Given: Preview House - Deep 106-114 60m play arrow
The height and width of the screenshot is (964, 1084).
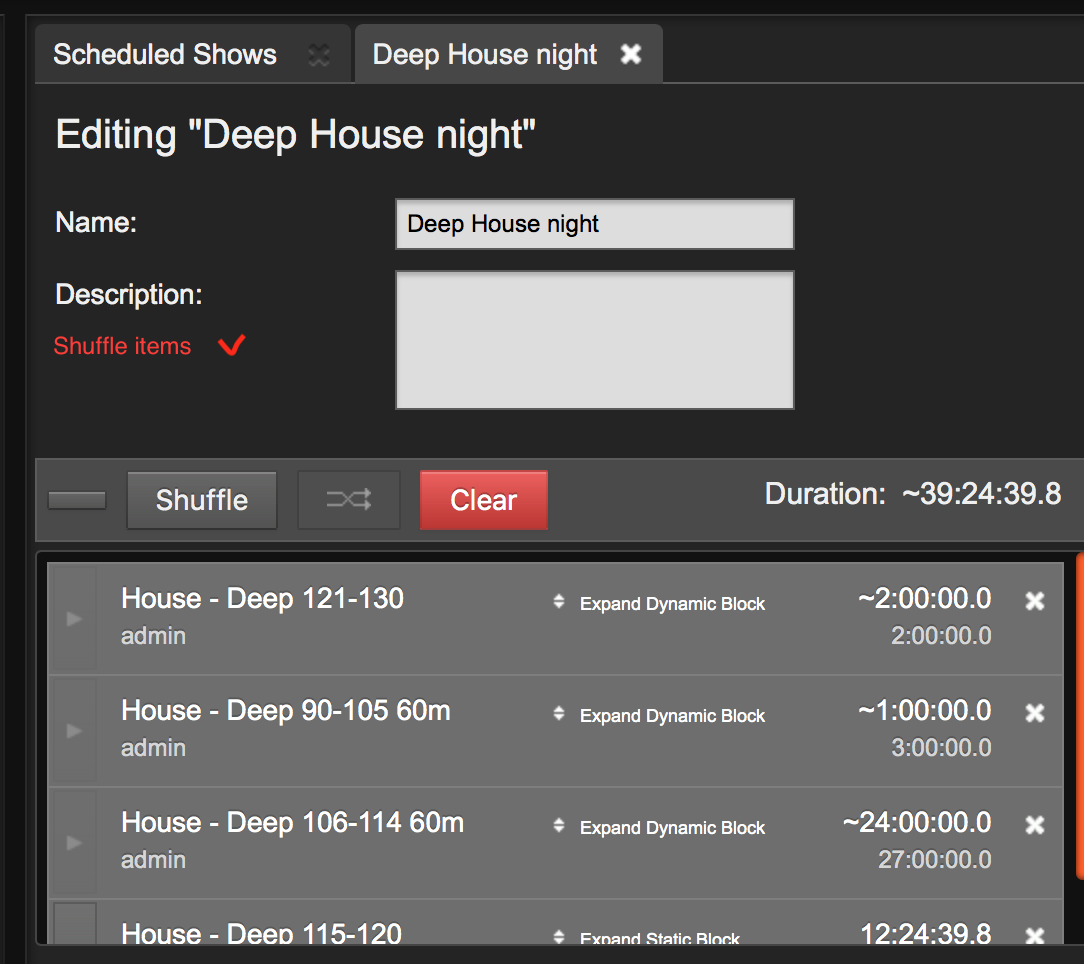Looking at the screenshot, I should pyautogui.click(x=74, y=842).
